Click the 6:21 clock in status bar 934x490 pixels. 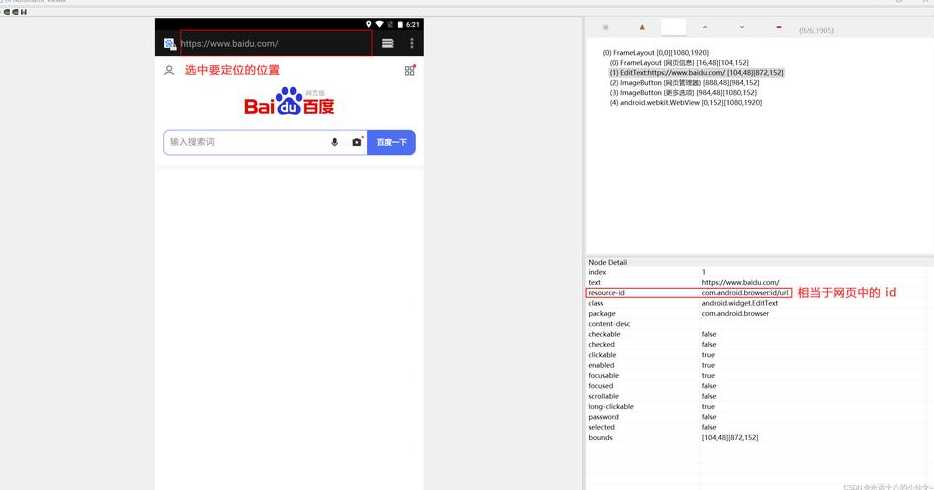pos(413,24)
